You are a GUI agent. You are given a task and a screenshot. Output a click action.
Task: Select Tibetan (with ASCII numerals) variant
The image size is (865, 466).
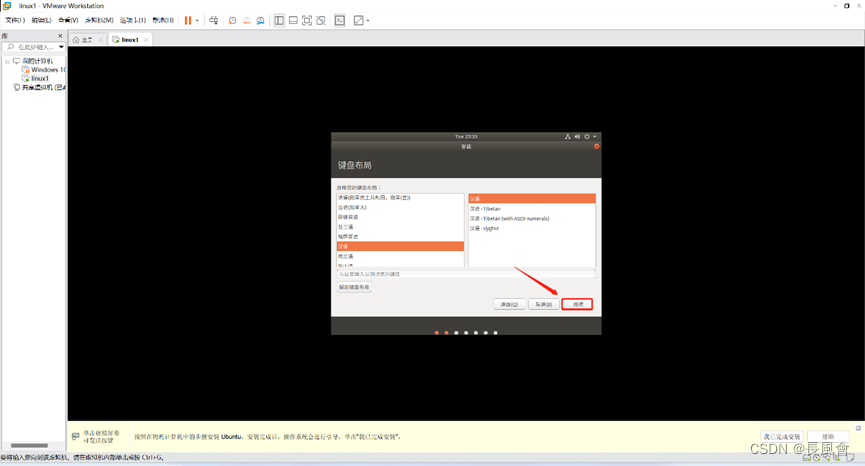point(532,218)
